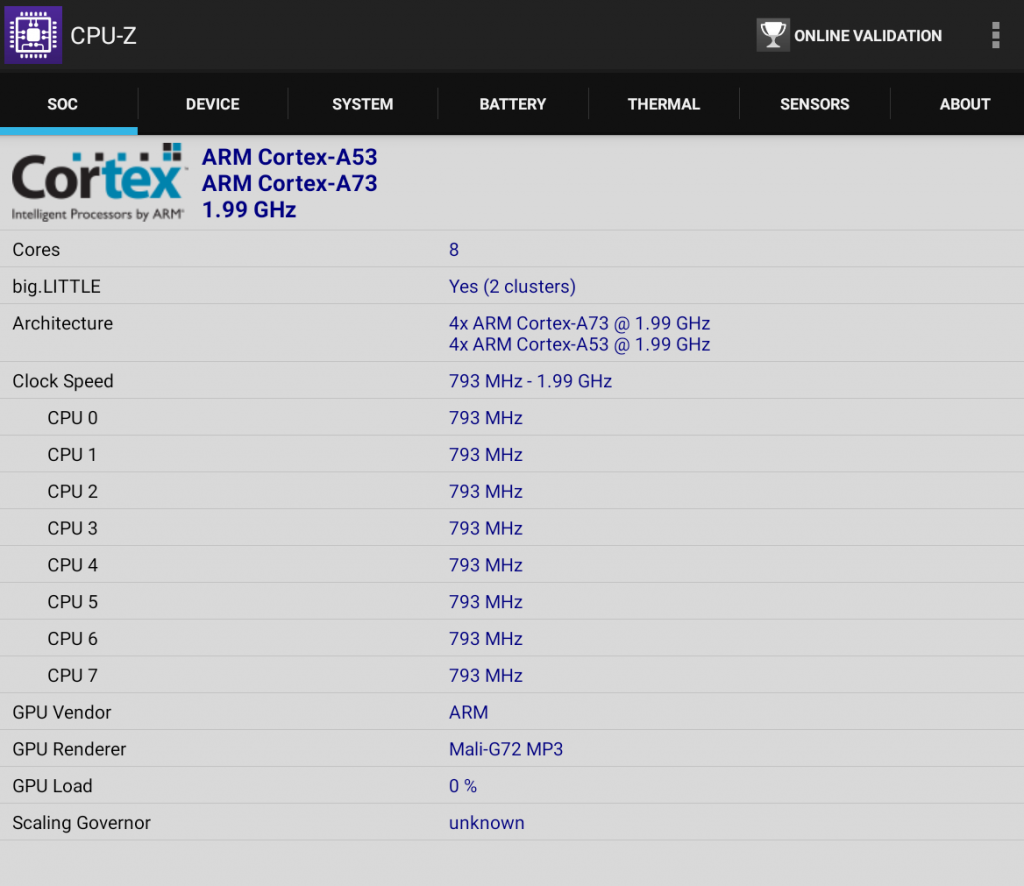Click the CPU-Z title text
Image resolution: width=1024 pixels, height=886 pixels.
[x=103, y=36]
